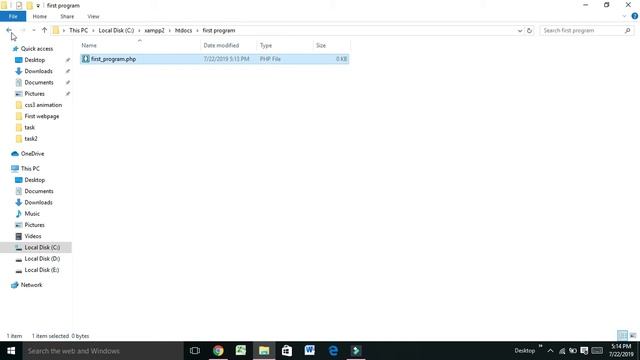Image resolution: width=640 pixels, height=360 pixels.
Task: Select Local Disk (C:) in sidebar
Action: click(42, 247)
